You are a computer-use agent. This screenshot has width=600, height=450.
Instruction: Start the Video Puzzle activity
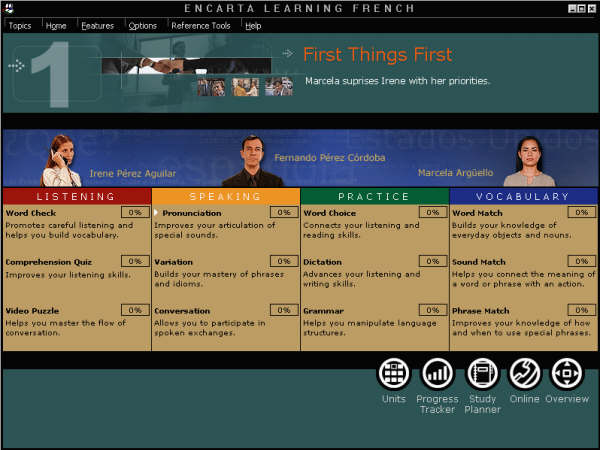32,311
